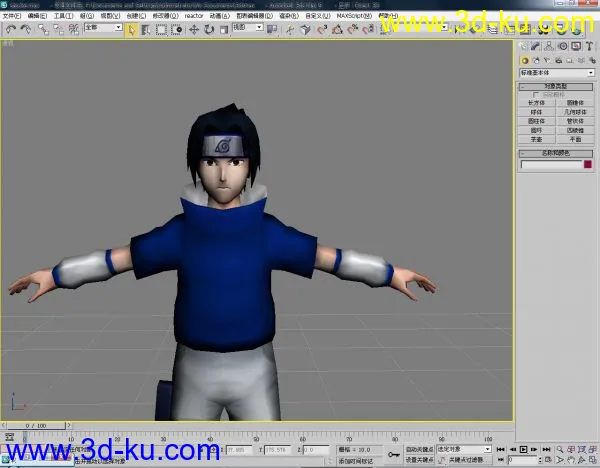Click the Undo arrow icon
Screen dimensions: 600x468
(x=11, y=29)
